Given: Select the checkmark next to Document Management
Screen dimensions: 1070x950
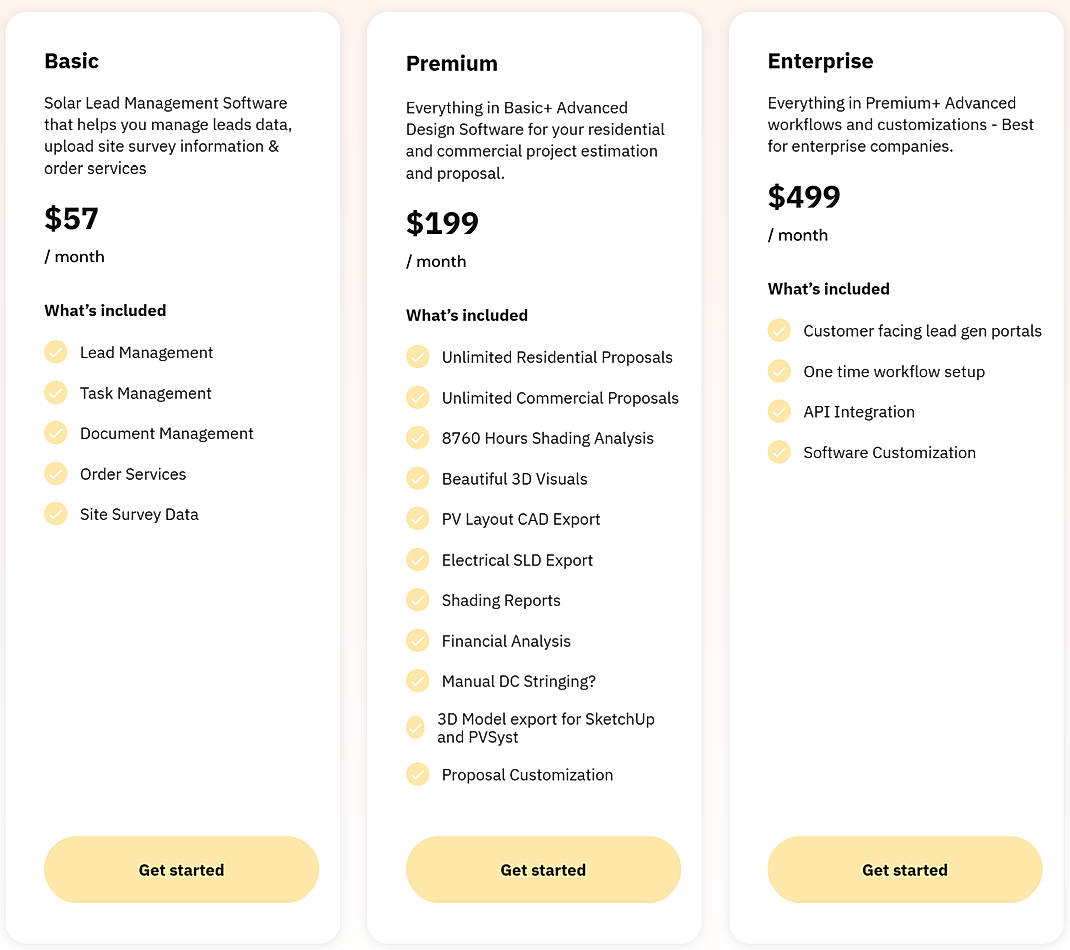Looking at the screenshot, I should (x=56, y=433).
